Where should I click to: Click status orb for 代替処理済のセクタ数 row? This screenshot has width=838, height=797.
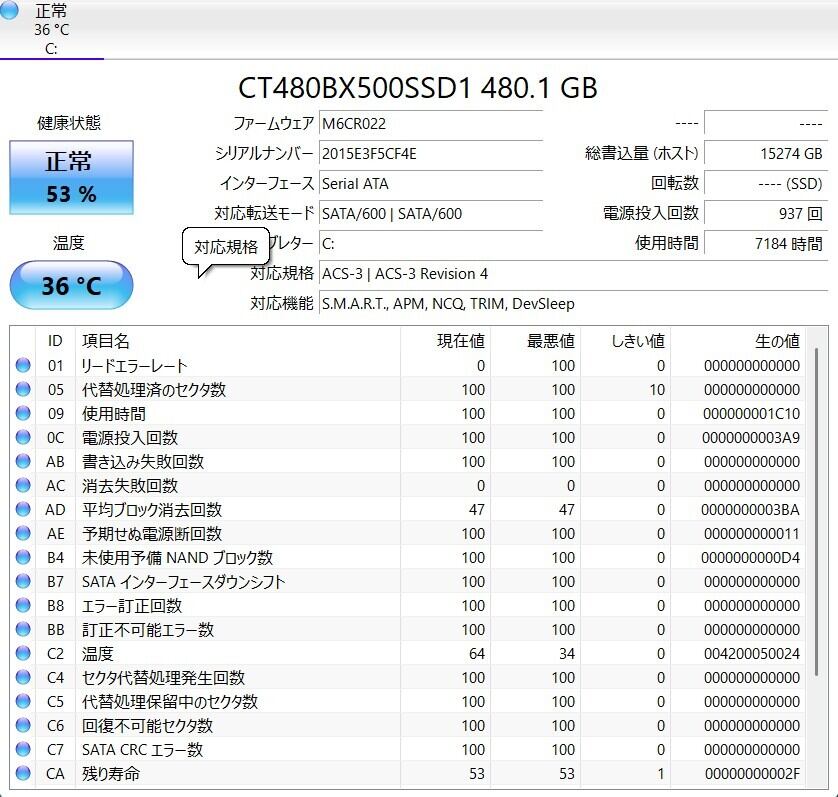click(x=23, y=390)
